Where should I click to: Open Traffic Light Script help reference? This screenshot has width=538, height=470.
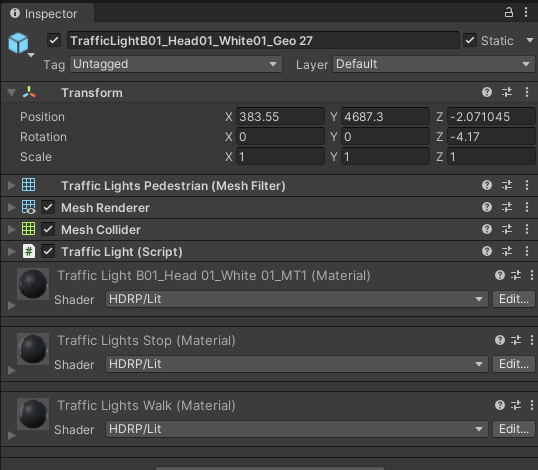coord(487,251)
